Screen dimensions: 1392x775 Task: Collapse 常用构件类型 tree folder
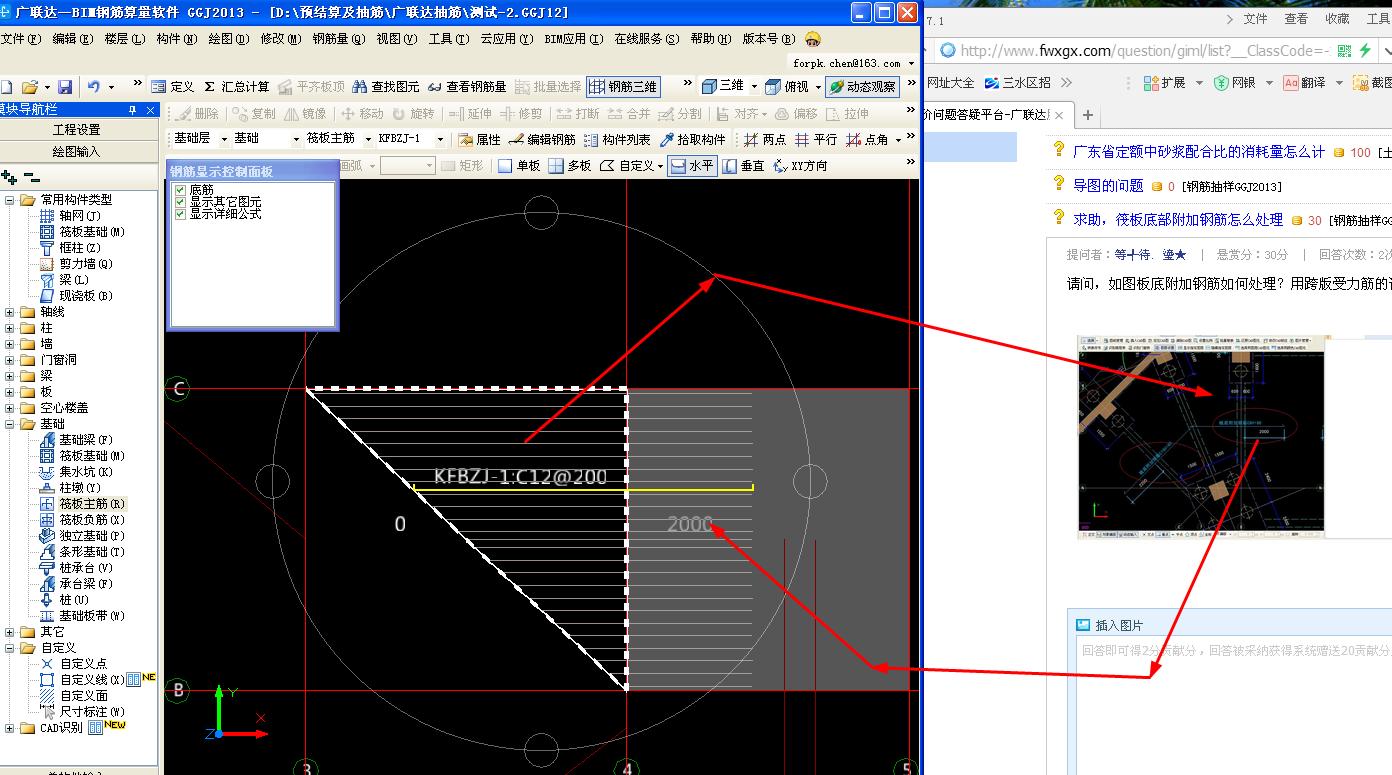pyautogui.click(x=11, y=200)
